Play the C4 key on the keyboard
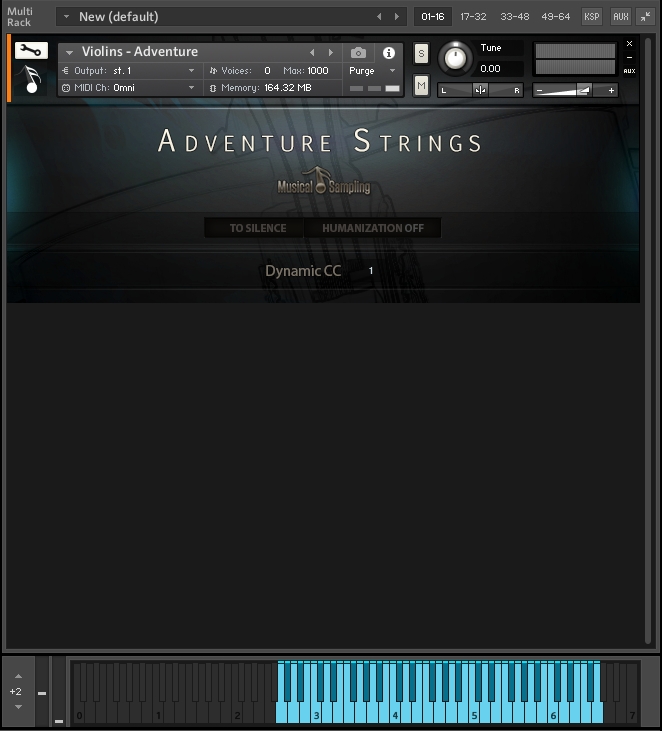The image size is (662, 731). pos(395,713)
